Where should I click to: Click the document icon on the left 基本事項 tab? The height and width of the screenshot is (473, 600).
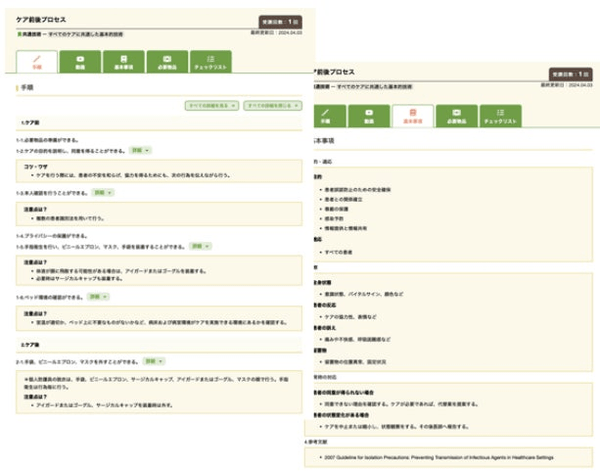click(x=123, y=58)
